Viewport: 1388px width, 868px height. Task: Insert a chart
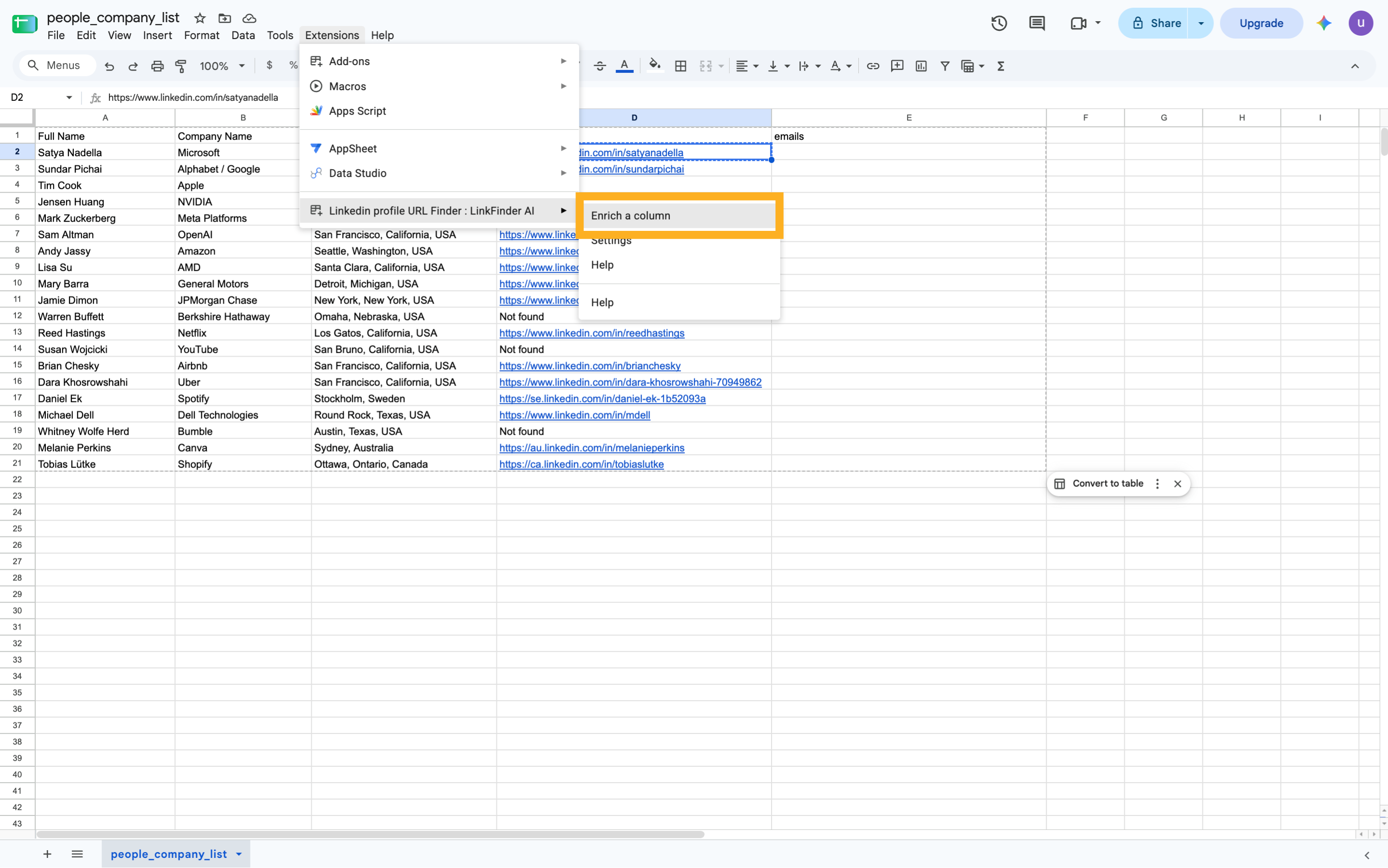click(921, 66)
